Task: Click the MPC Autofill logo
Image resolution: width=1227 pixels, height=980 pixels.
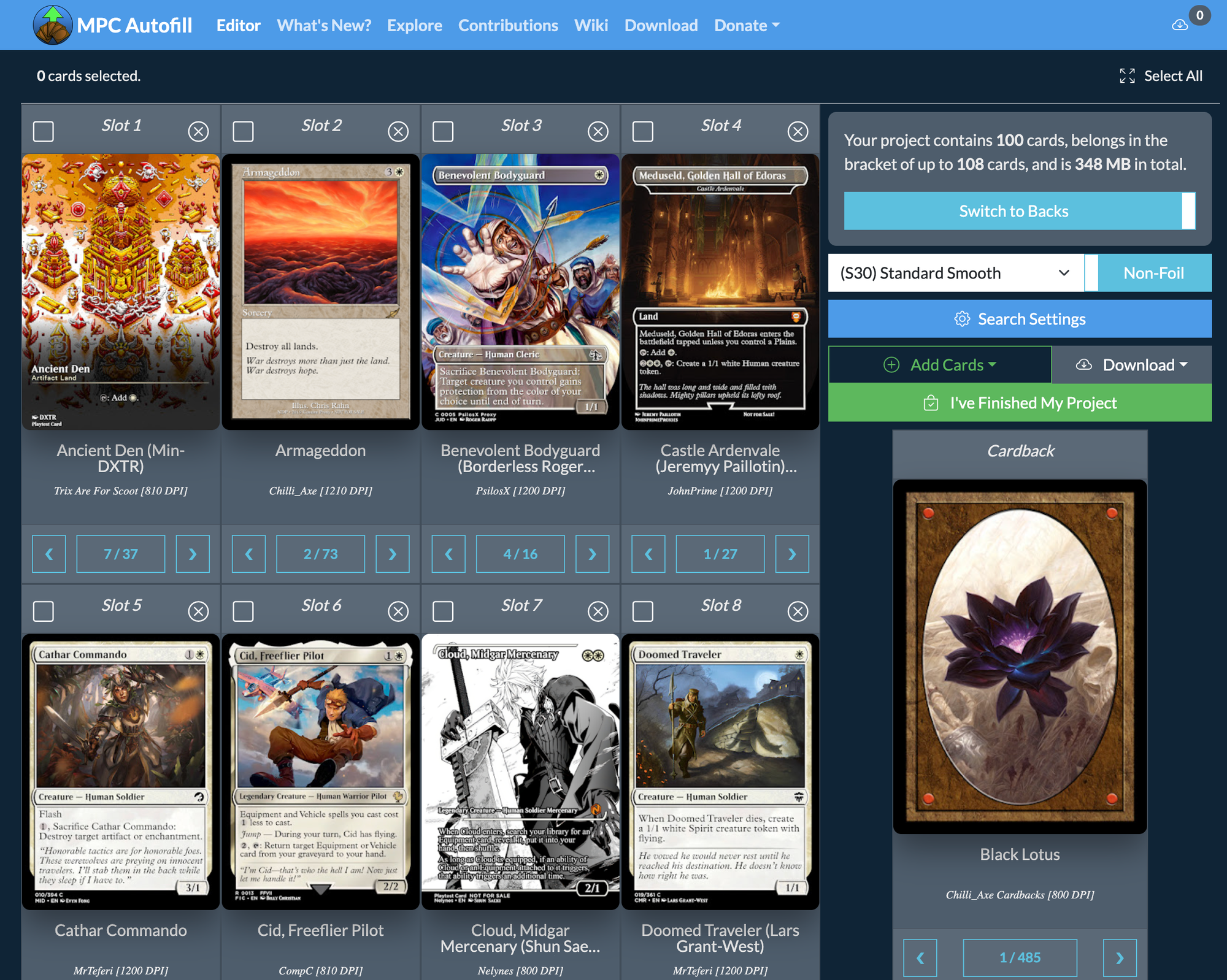Action: (x=52, y=25)
